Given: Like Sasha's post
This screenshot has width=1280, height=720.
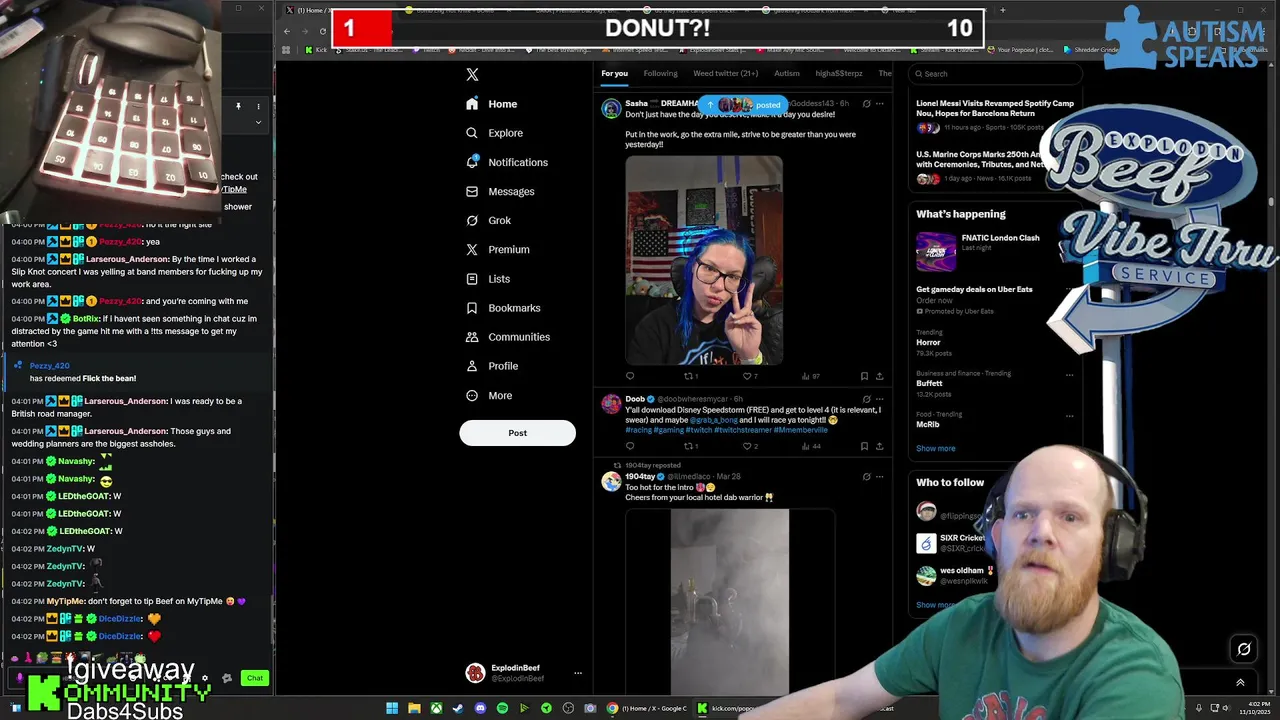Looking at the screenshot, I should click(749, 376).
